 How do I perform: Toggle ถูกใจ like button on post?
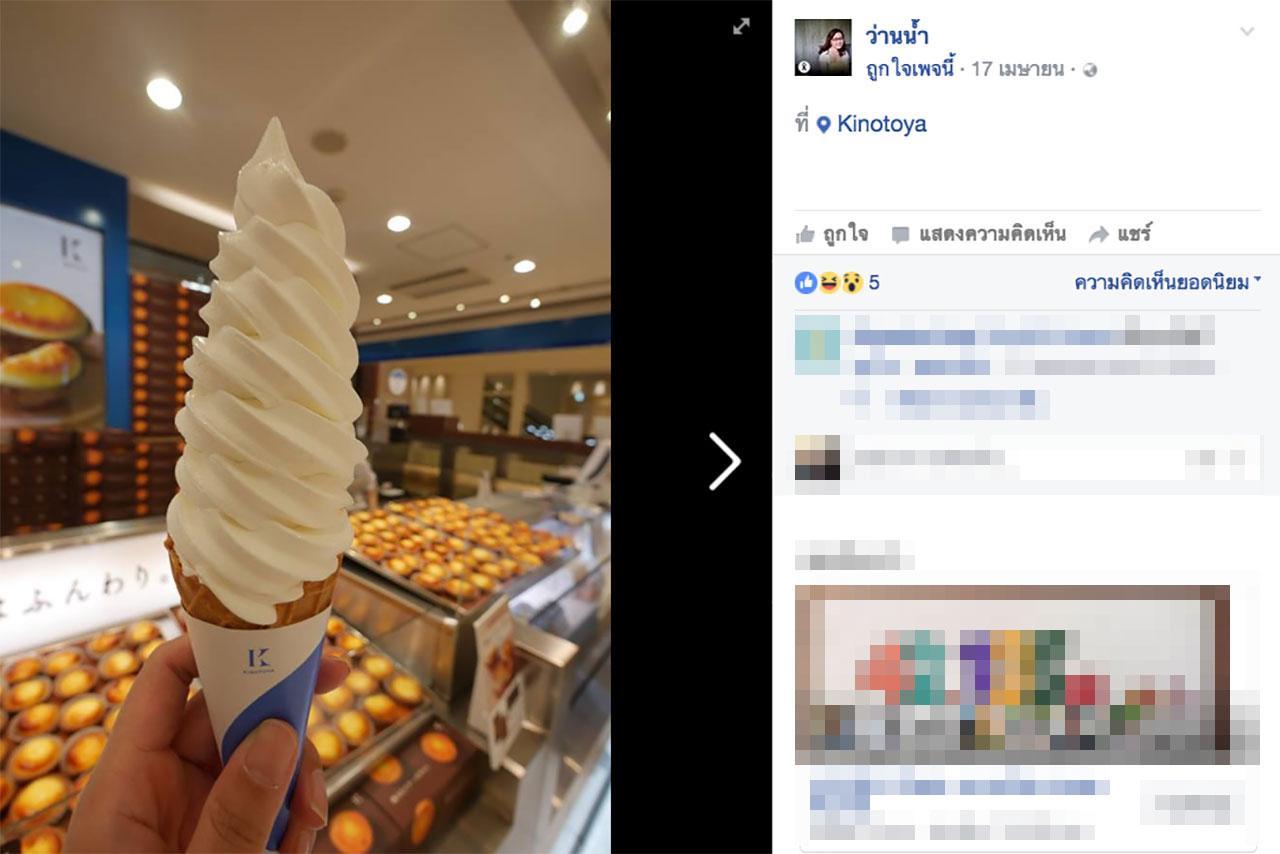point(831,234)
